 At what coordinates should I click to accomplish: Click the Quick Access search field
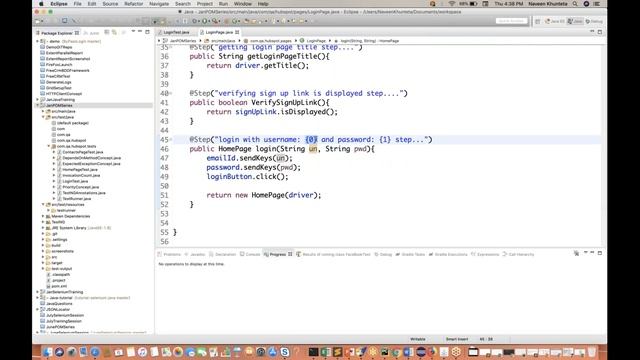click(x=512, y=21)
